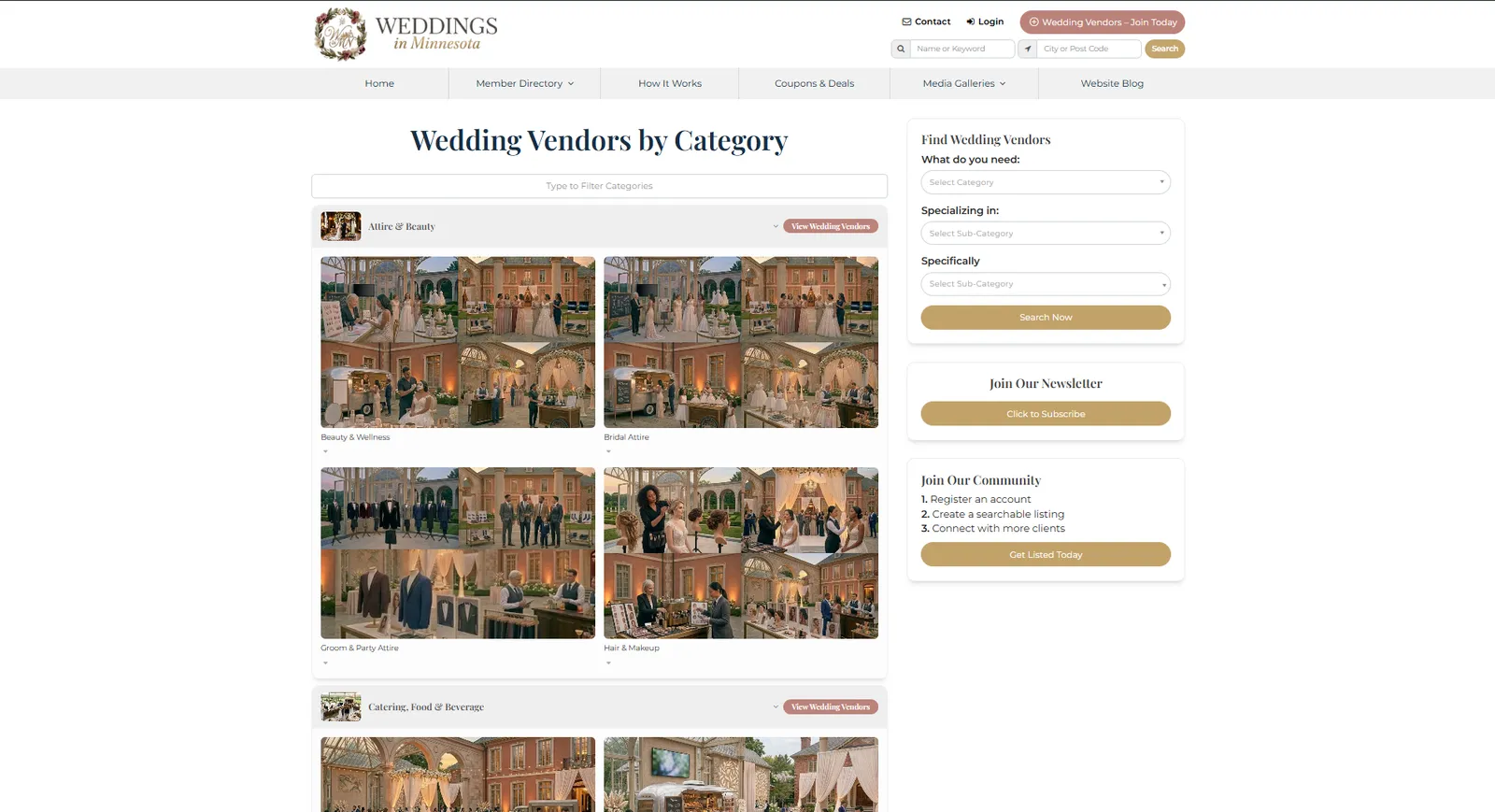Collapse the Catering, Food & Beverage chevron
The height and width of the screenshot is (812, 1495).
point(776,706)
